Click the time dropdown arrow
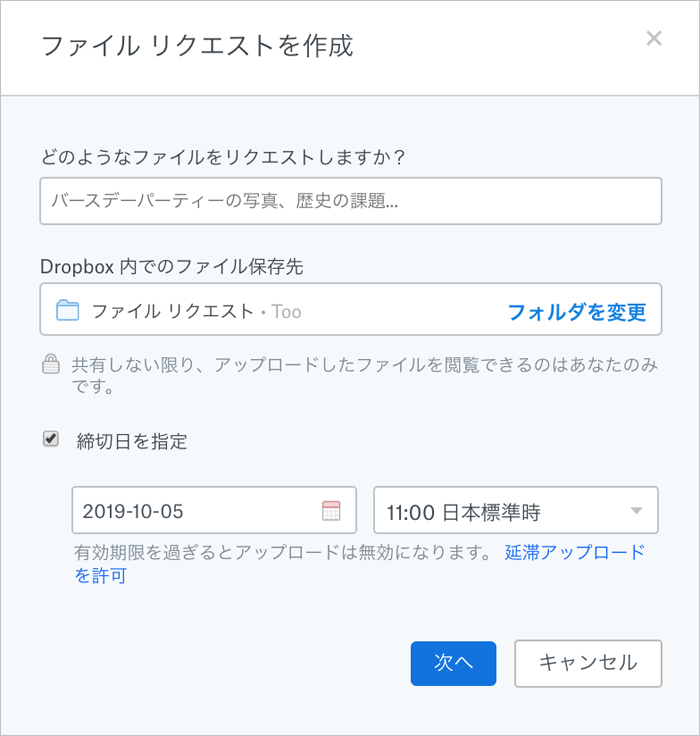This screenshot has height=736, width=700. point(636,511)
